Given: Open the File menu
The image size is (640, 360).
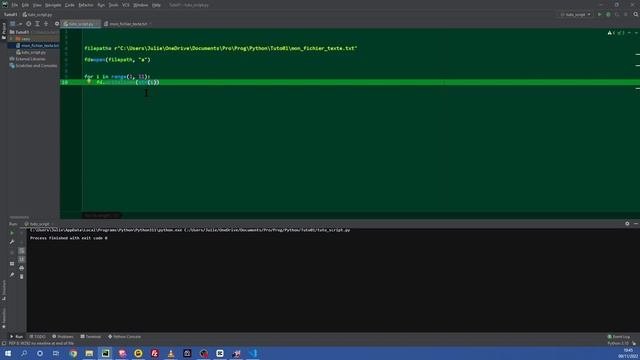Looking at the screenshot, I should point(15,5).
